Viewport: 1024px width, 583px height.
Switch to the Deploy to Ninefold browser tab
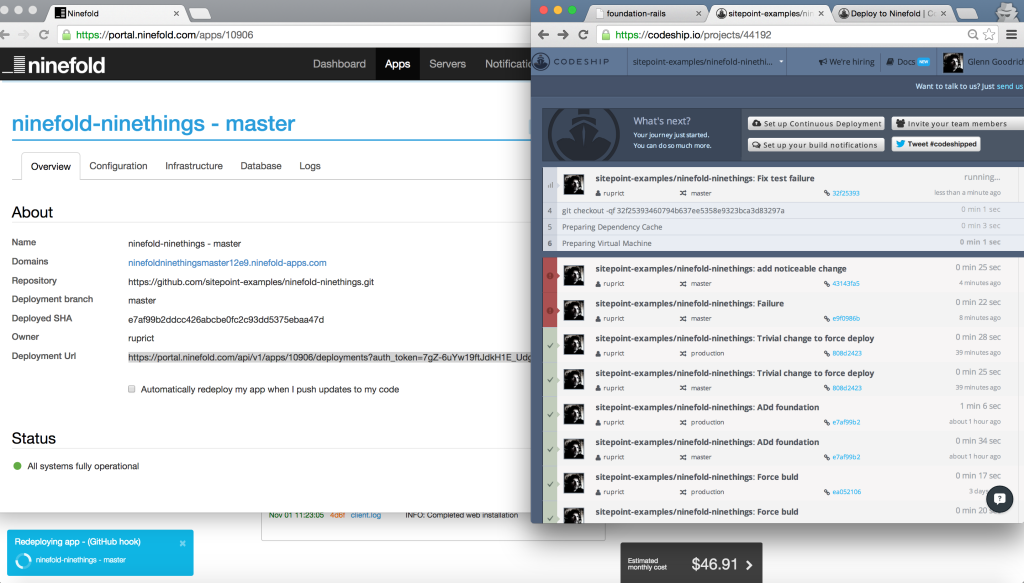pos(893,13)
